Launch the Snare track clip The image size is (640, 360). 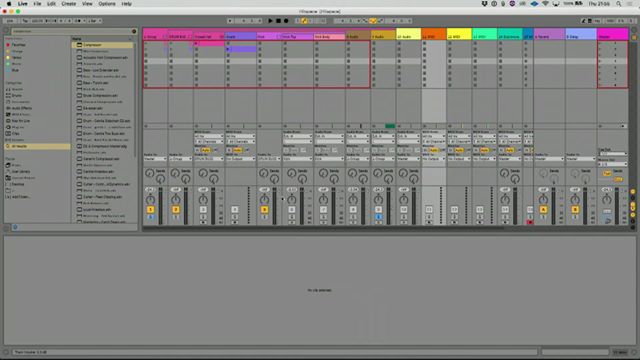tap(228, 49)
